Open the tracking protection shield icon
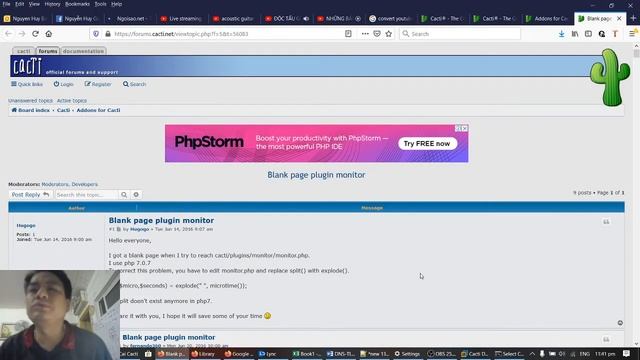This screenshot has width=640, height=360. [96, 34]
